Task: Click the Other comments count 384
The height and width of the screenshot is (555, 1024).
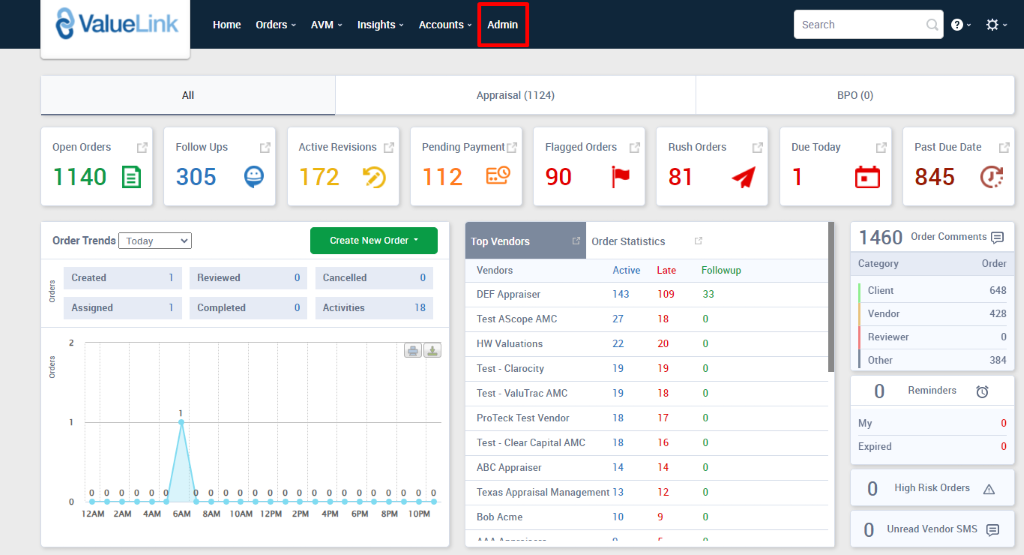Action: tap(998, 360)
